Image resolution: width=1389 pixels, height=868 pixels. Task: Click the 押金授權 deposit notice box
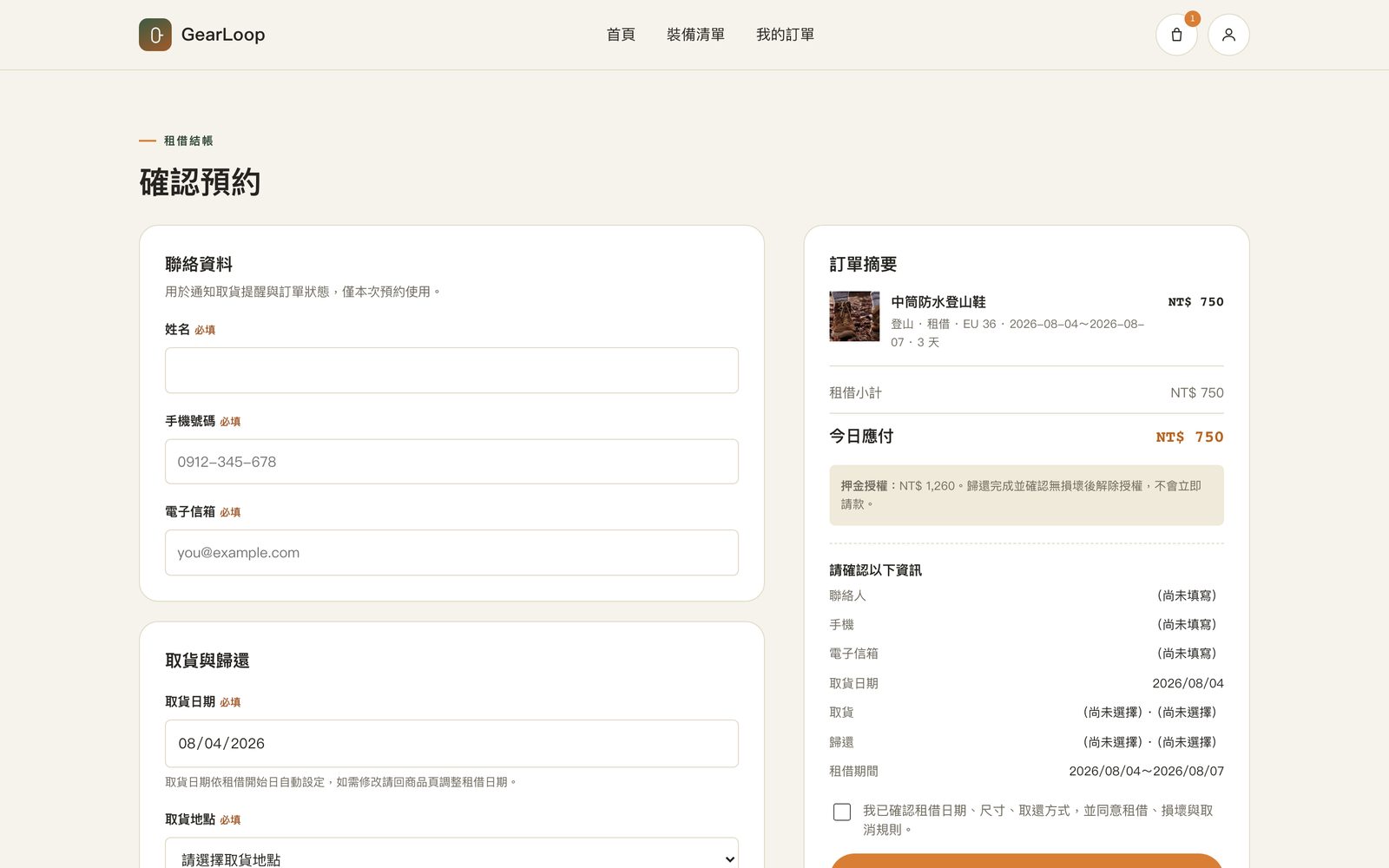click(1026, 495)
